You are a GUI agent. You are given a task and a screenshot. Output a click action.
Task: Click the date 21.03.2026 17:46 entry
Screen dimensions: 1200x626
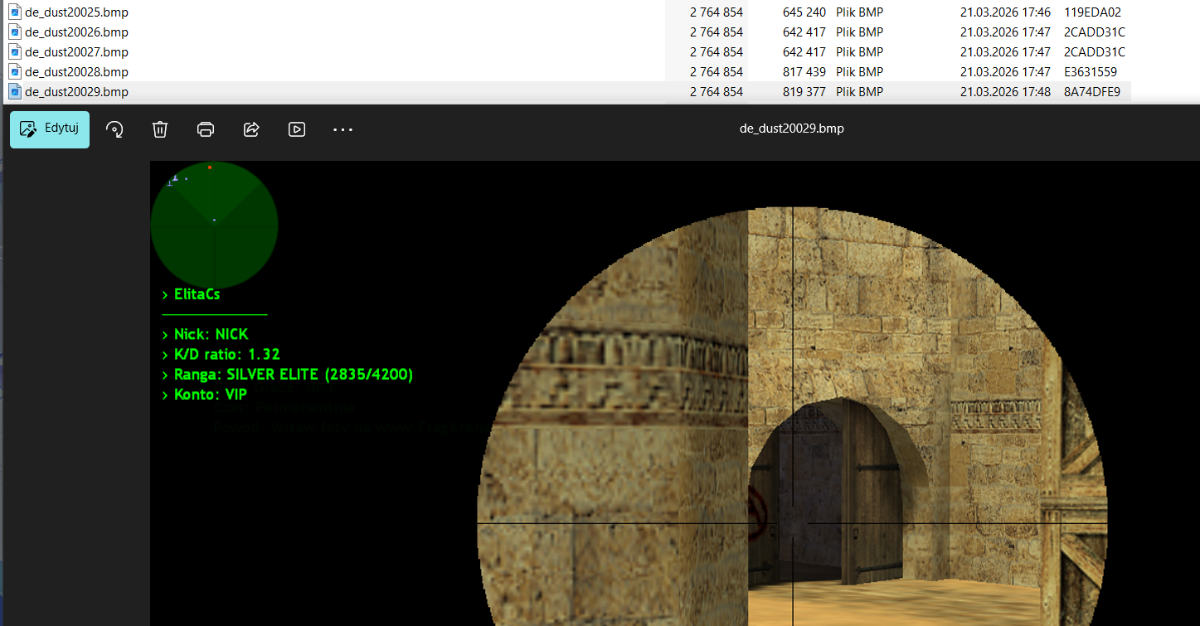coord(1005,12)
